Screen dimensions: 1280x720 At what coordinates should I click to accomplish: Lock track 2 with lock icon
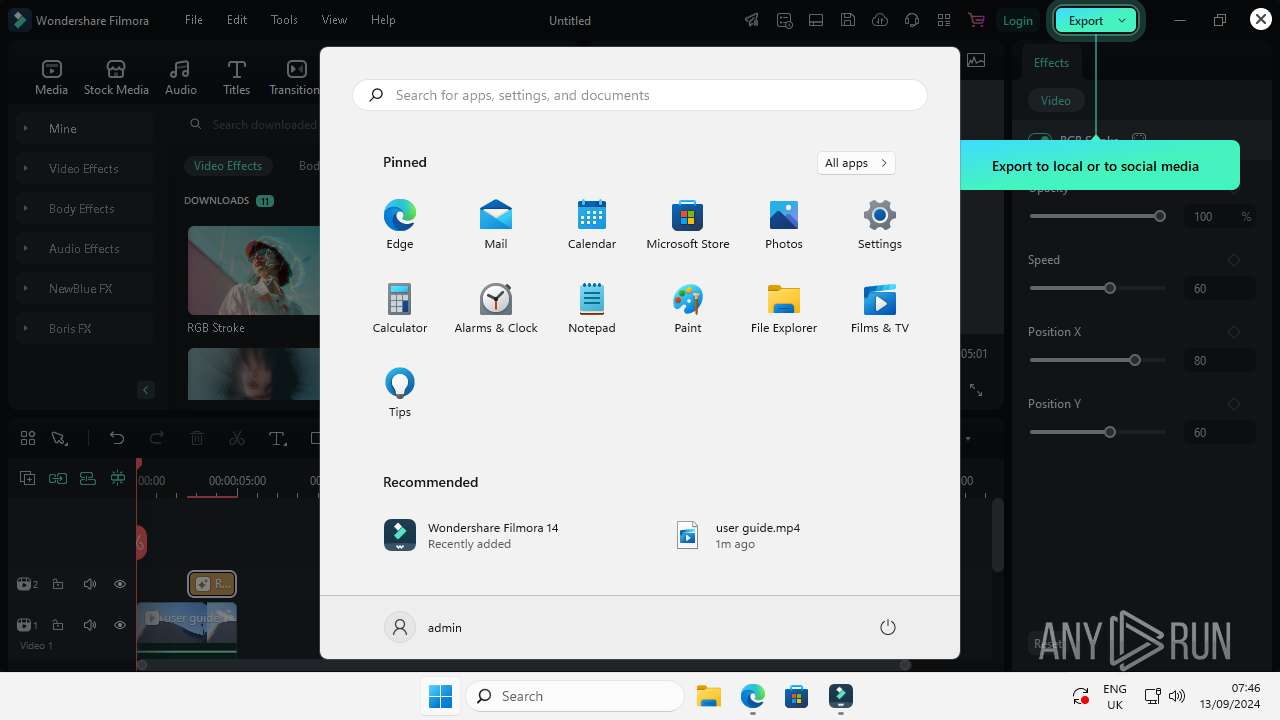click(x=58, y=584)
